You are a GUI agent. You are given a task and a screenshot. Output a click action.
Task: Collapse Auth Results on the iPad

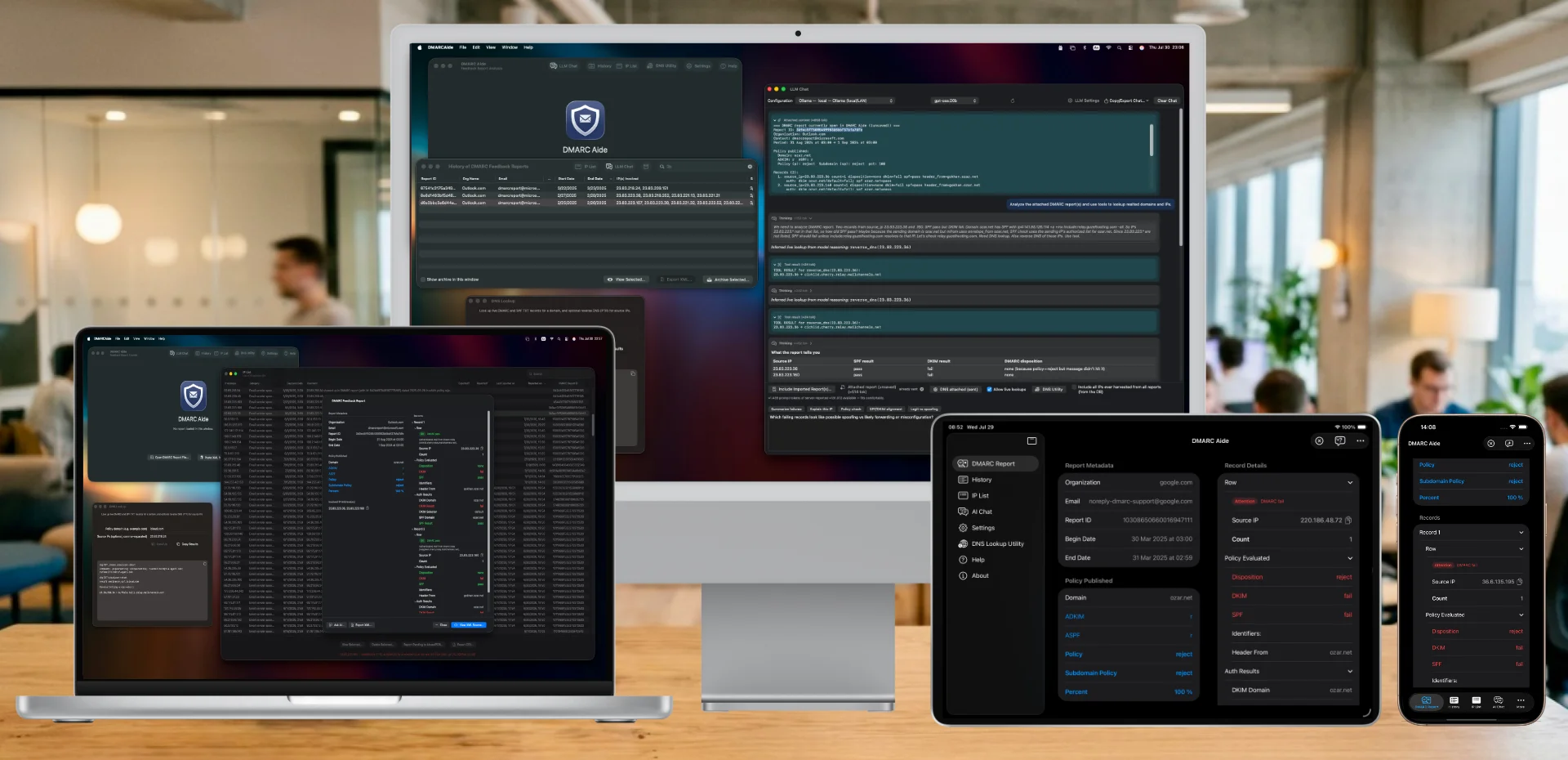(x=1350, y=671)
